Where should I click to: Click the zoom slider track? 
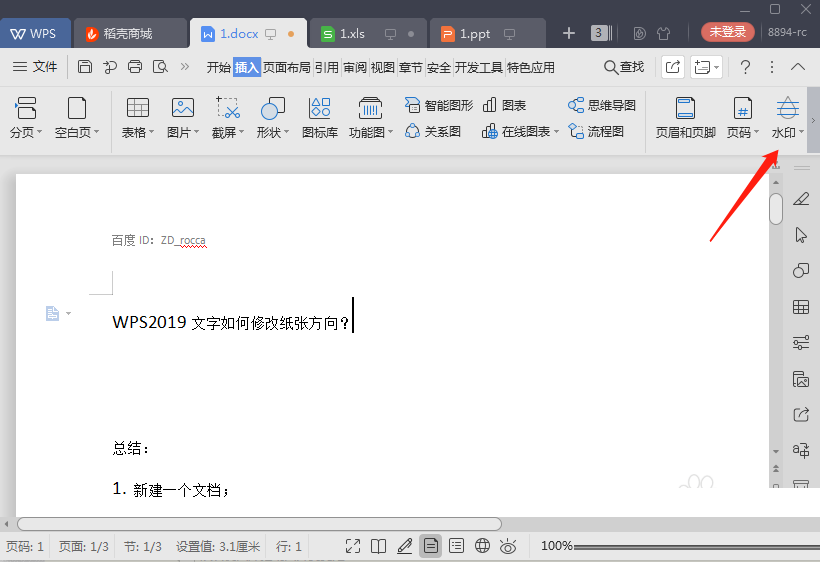tap(697, 547)
